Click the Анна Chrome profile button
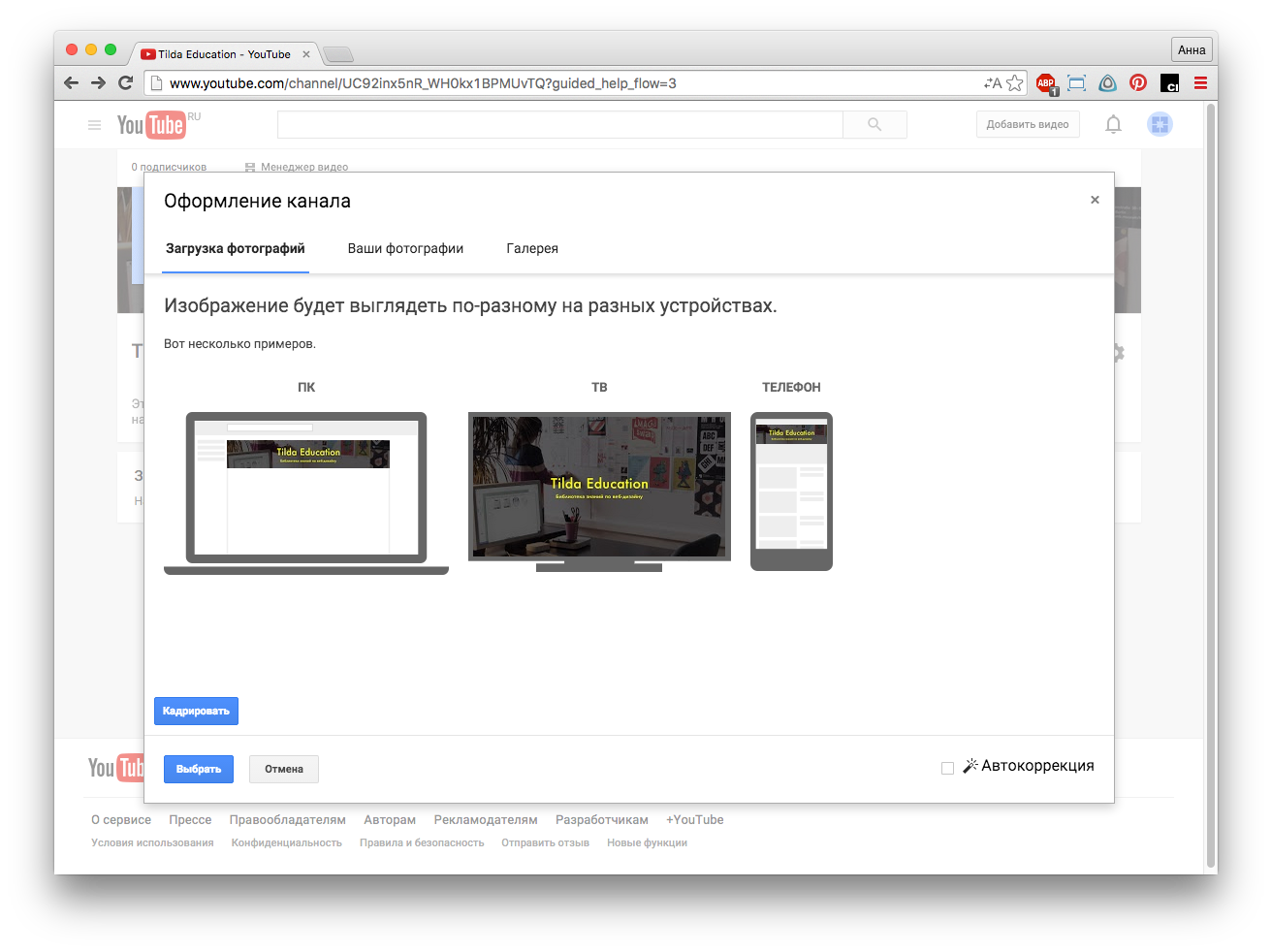This screenshot has height=952, width=1272. click(x=1192, y=50)
